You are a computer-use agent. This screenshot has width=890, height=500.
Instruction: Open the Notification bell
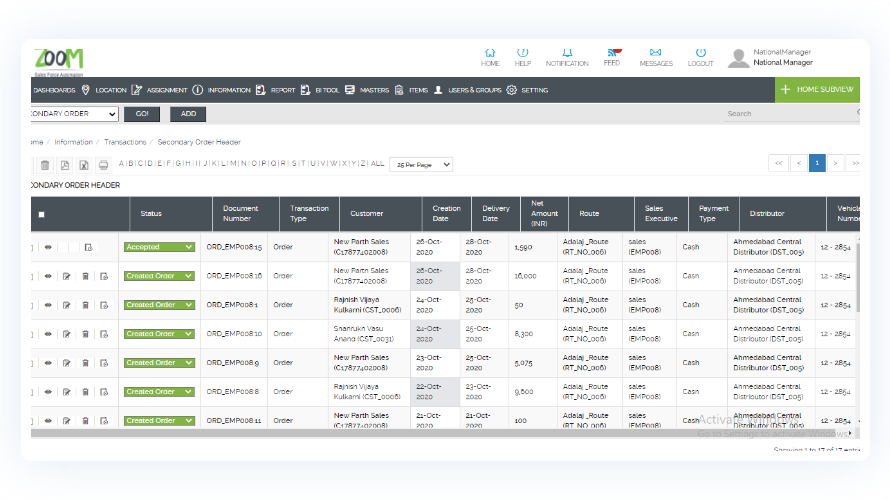pos(567,53)
